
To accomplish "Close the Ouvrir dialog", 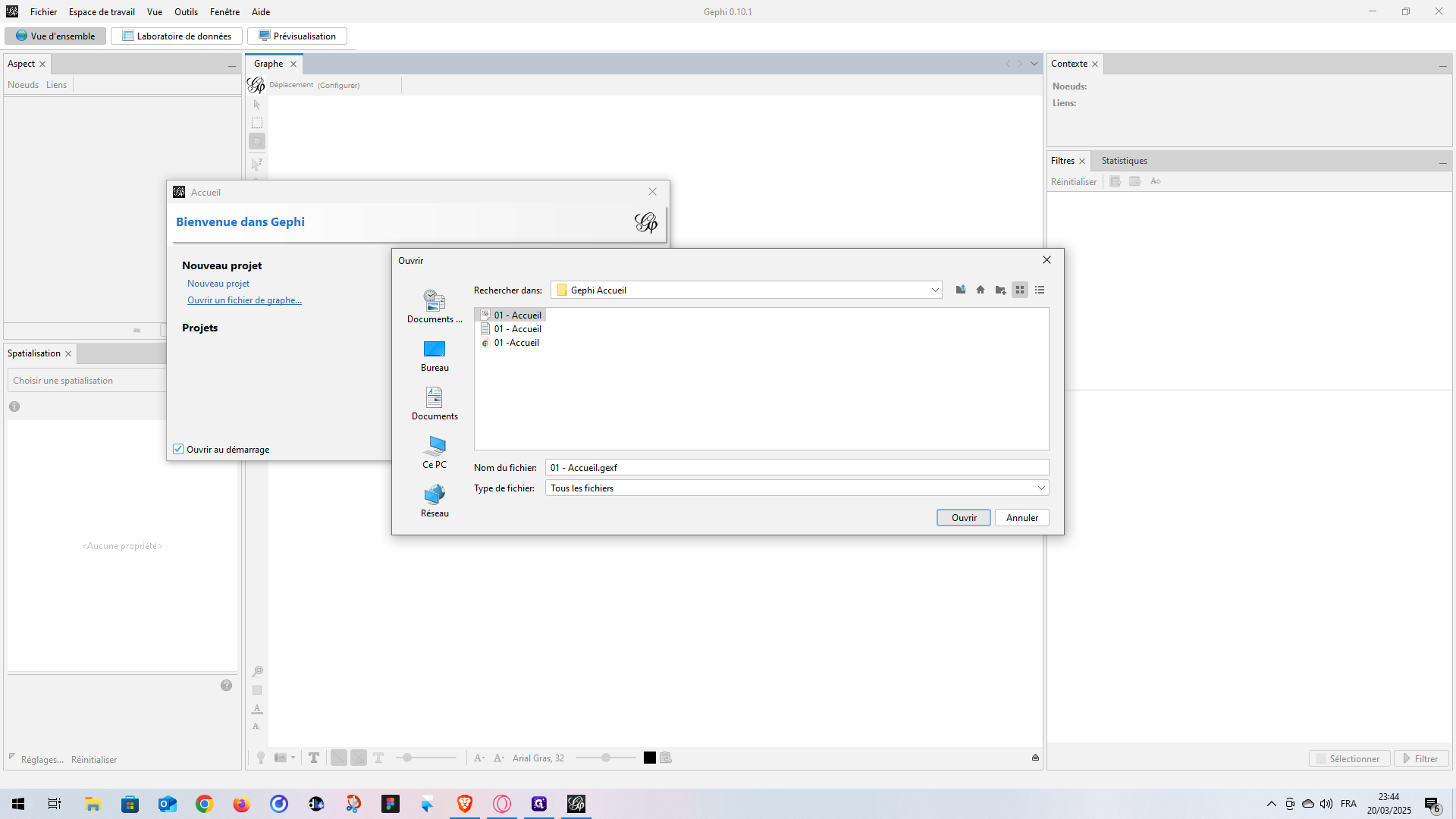I will pyautogui.click(x=1046, y=260).
